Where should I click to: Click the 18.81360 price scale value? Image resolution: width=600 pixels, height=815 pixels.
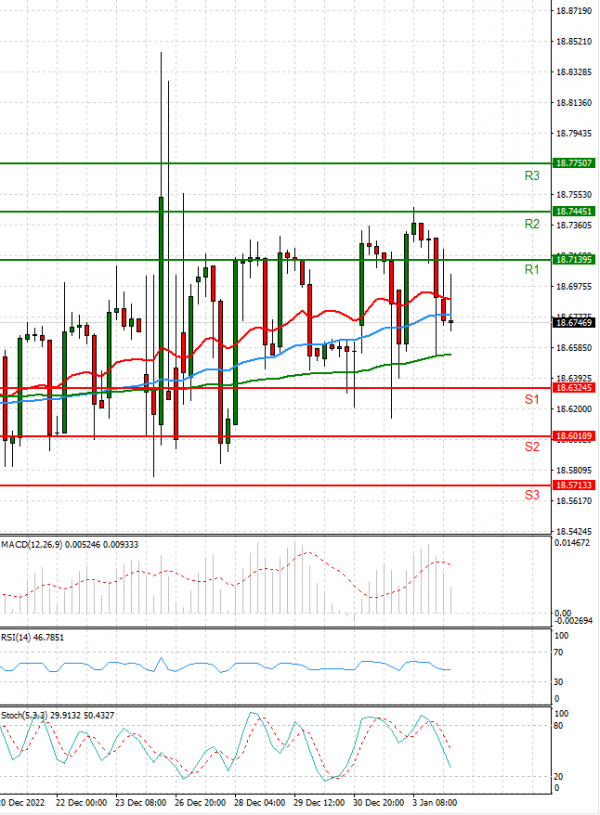(x=574, y=103)
